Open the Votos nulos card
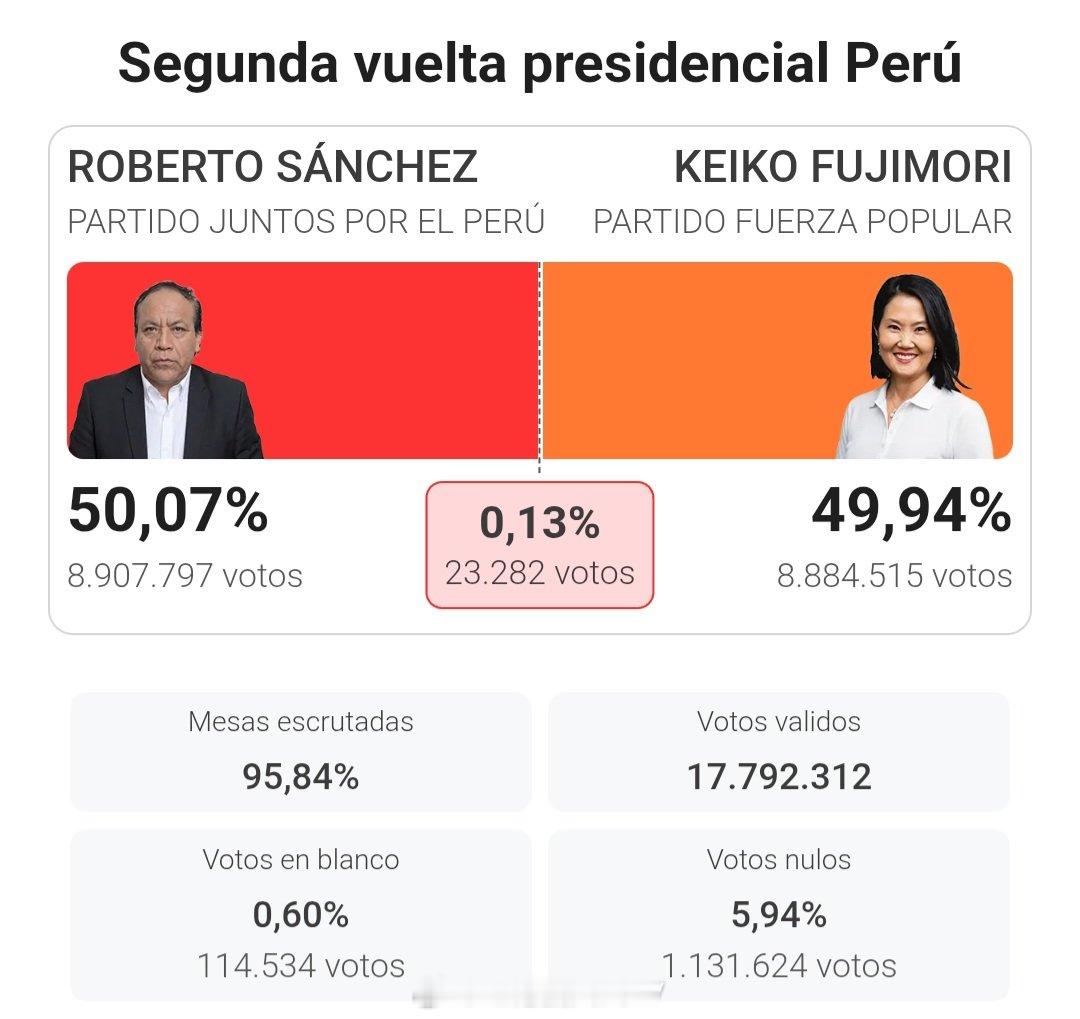 pyautogui.click(x=779, y=915)
